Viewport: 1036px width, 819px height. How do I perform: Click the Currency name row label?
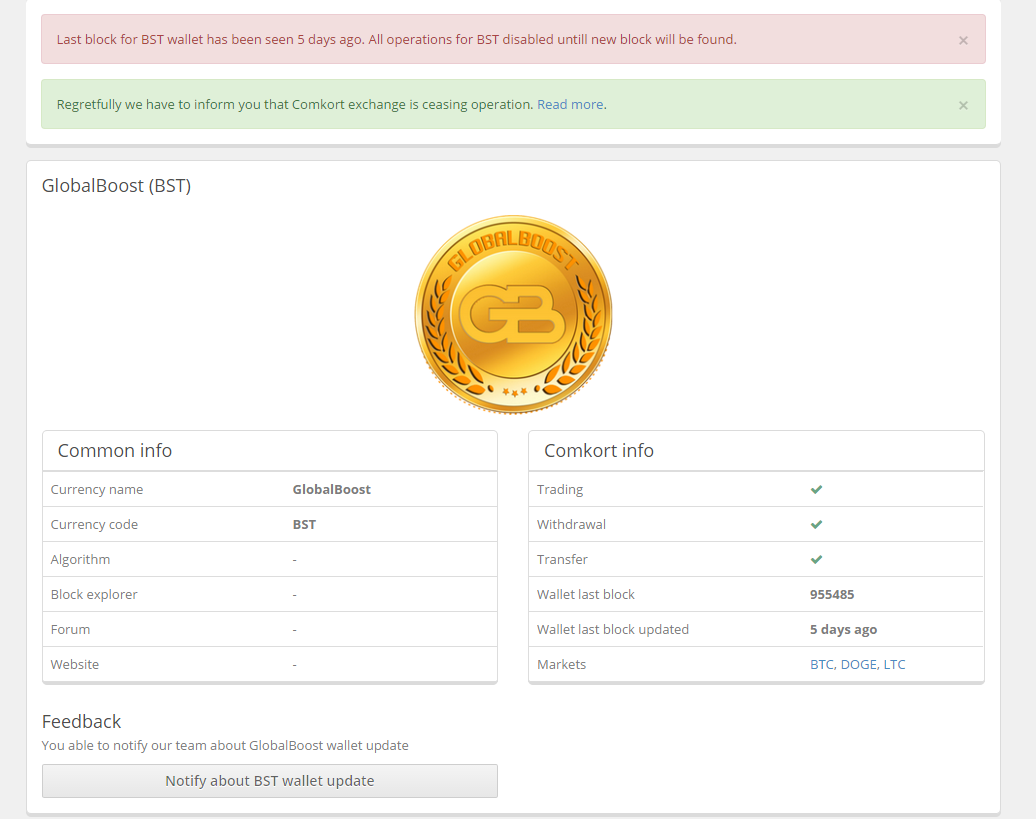pyautogui.click(x=96, y=489)
